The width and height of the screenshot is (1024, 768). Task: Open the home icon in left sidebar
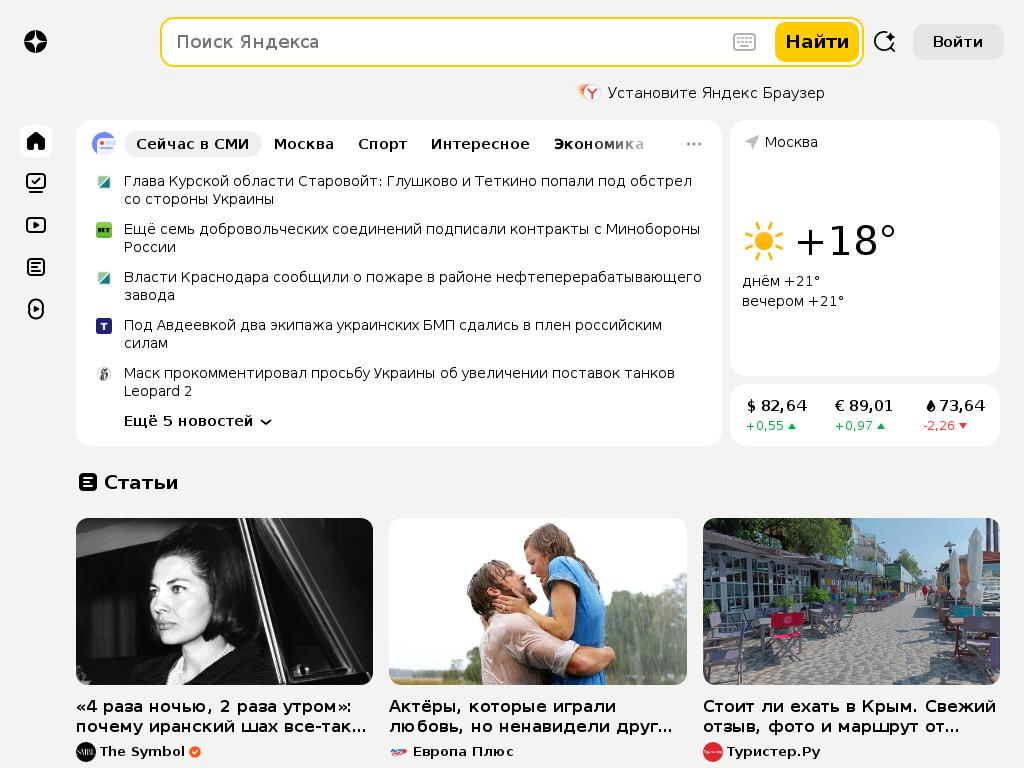point(36,141)
